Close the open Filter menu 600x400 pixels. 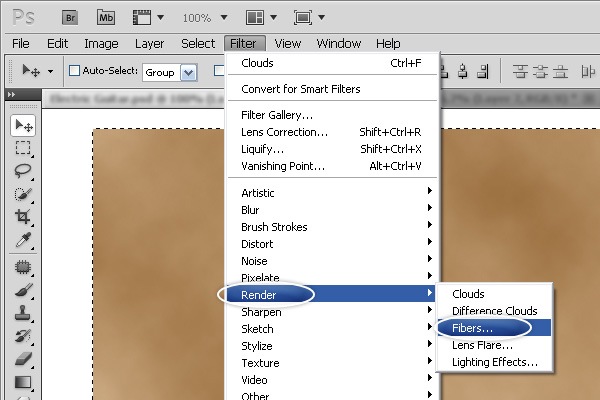point(243,44)
